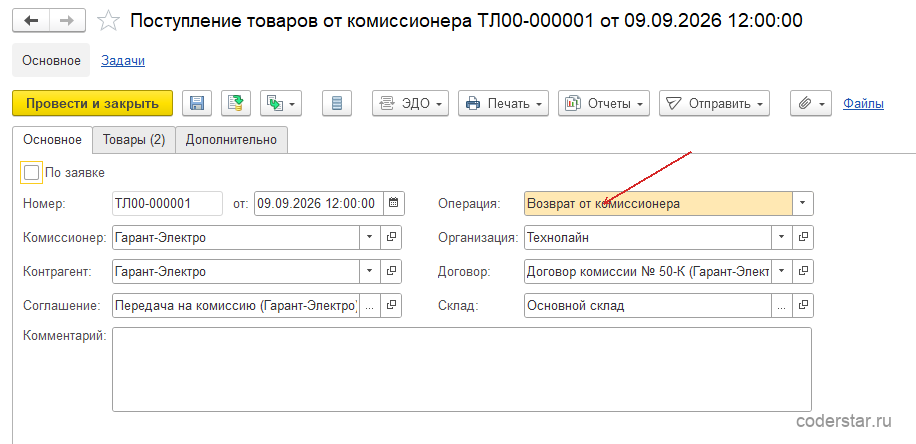916x444 pixels.
Task: Add document to favorites with the star
Action: [108, 21]
